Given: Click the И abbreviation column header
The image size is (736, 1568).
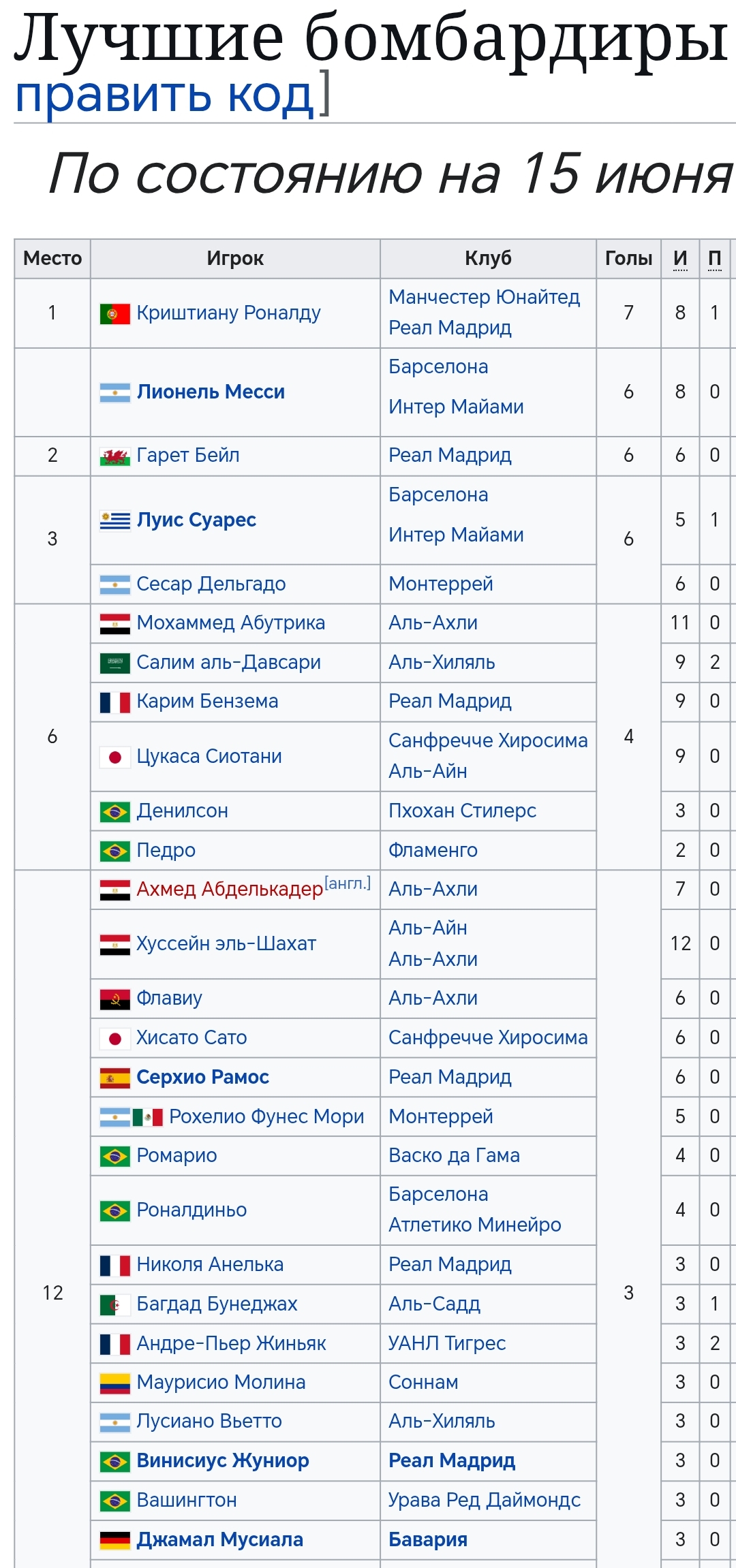Looking at the screenshot, I should (680, 258).
